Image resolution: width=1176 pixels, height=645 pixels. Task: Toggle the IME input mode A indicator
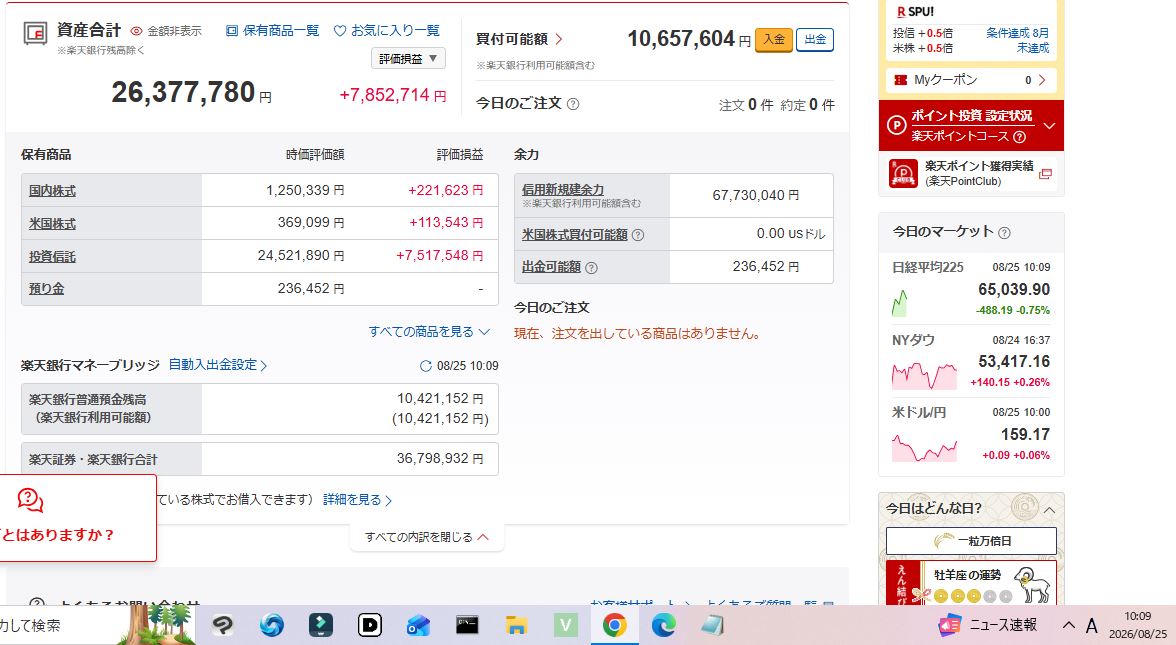1092,625
